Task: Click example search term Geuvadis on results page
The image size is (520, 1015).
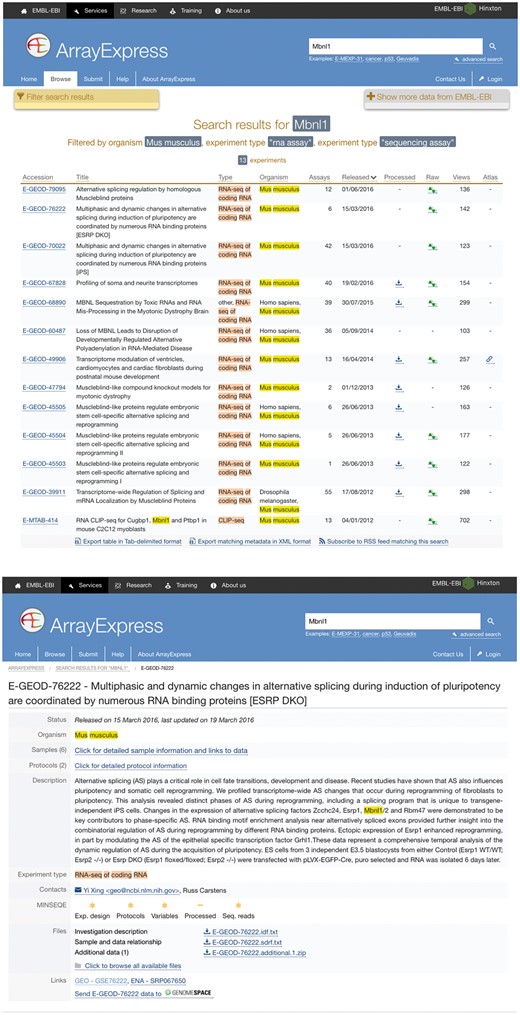Action: (x=409, y=60)
